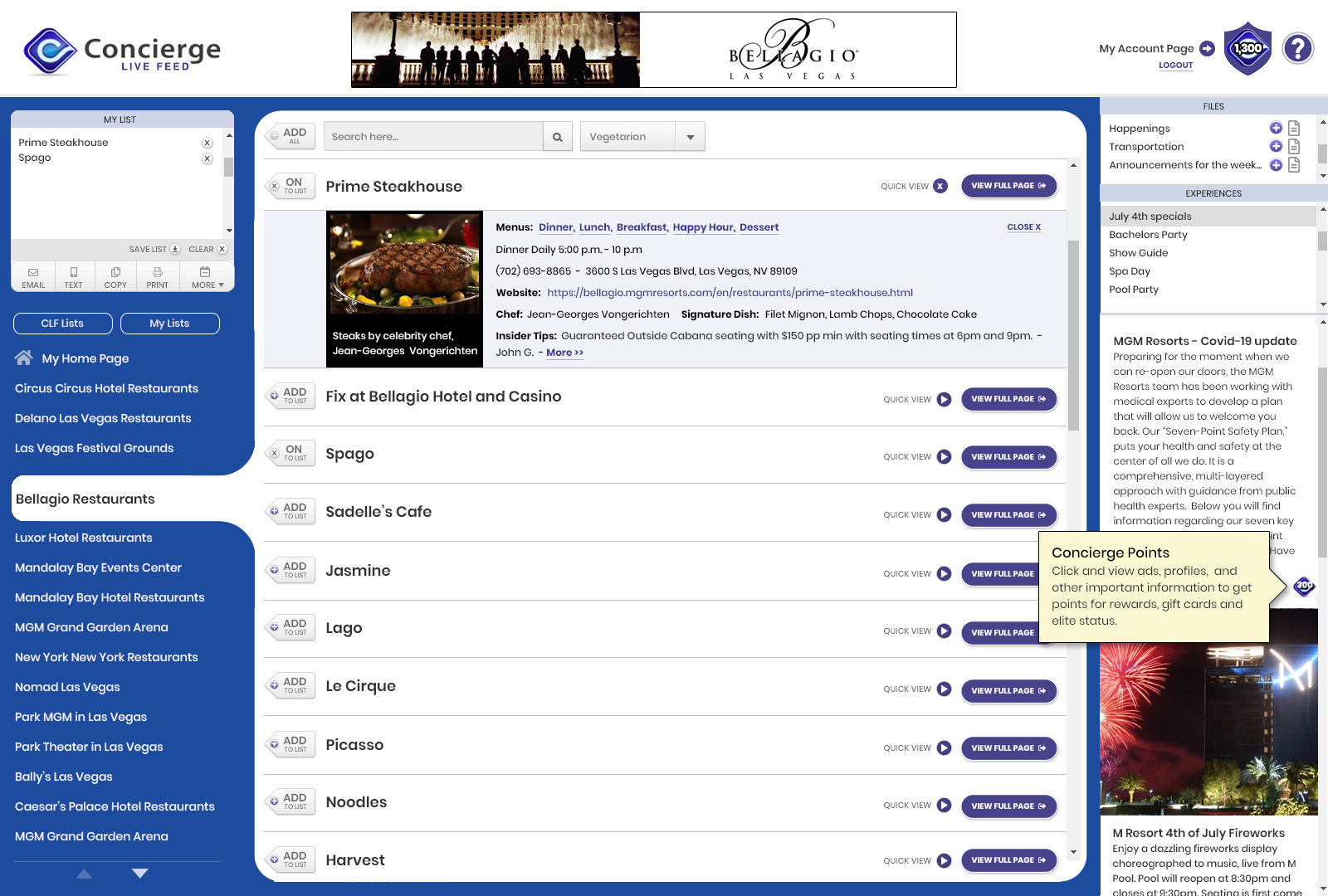Click CLOSE X in Prime Steakhouse details
This screenshot has height=896, width=1328.
point(1023,227)
